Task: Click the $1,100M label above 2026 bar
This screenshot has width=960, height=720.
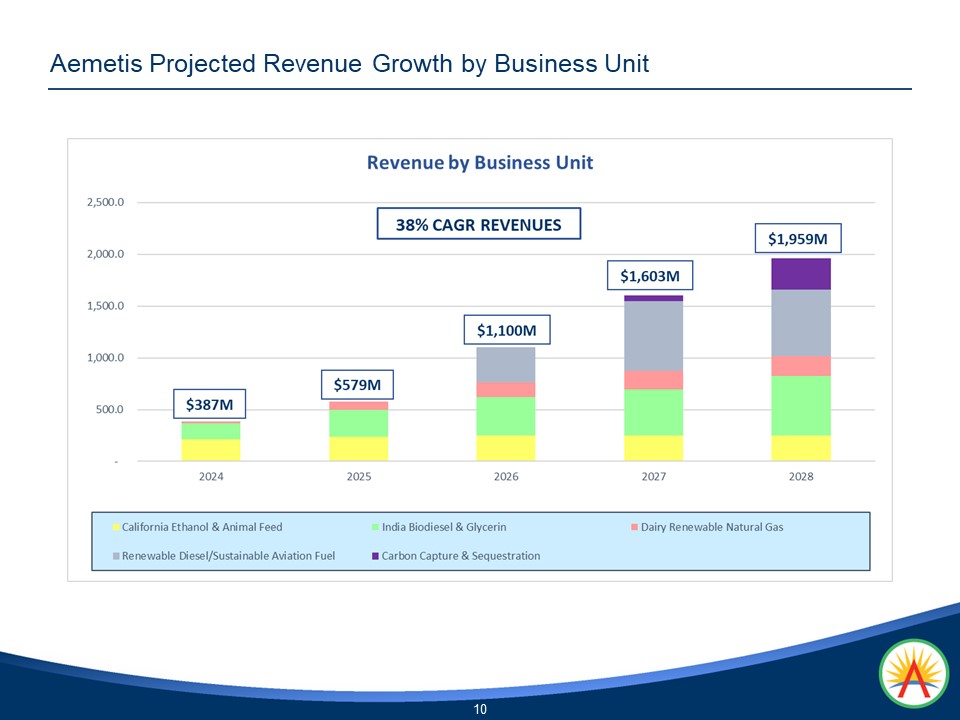Action: [507, 328]
